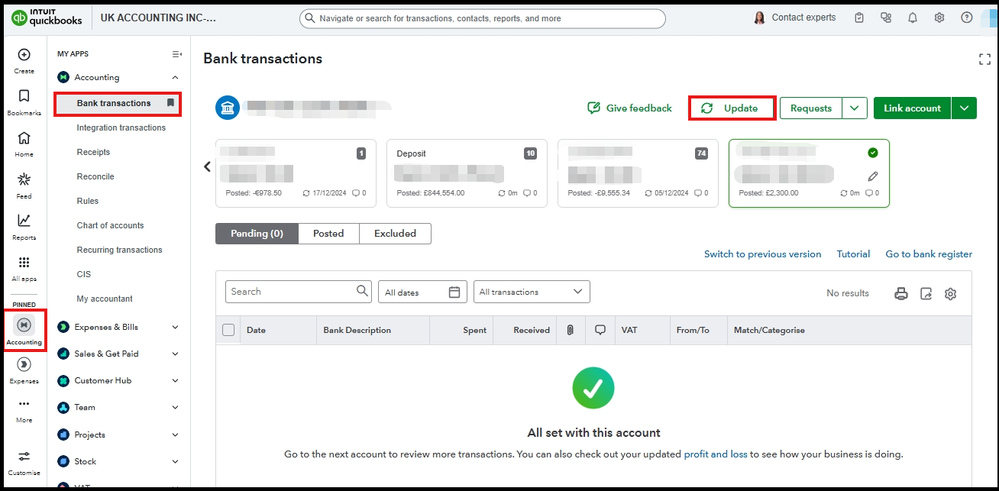The height and width of the screenshot is (491, 999).
Task: Click the Requests button
Action: (x=811, y=108)
